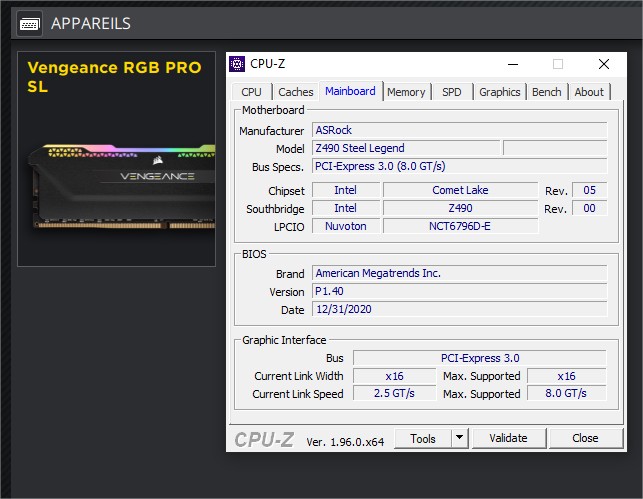Screen dimensions: 643x499
Task: Switch to the CPU tab
Action: click(x=251, y=92)
